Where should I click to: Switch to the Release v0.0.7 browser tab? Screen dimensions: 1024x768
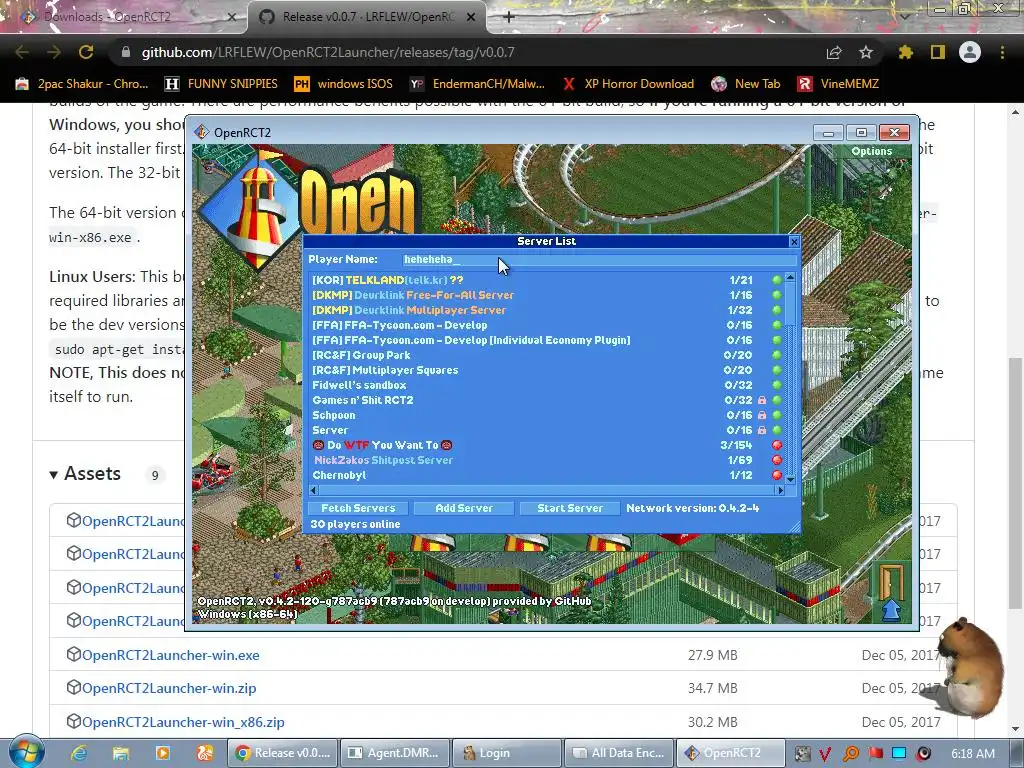tap(367, 17)
